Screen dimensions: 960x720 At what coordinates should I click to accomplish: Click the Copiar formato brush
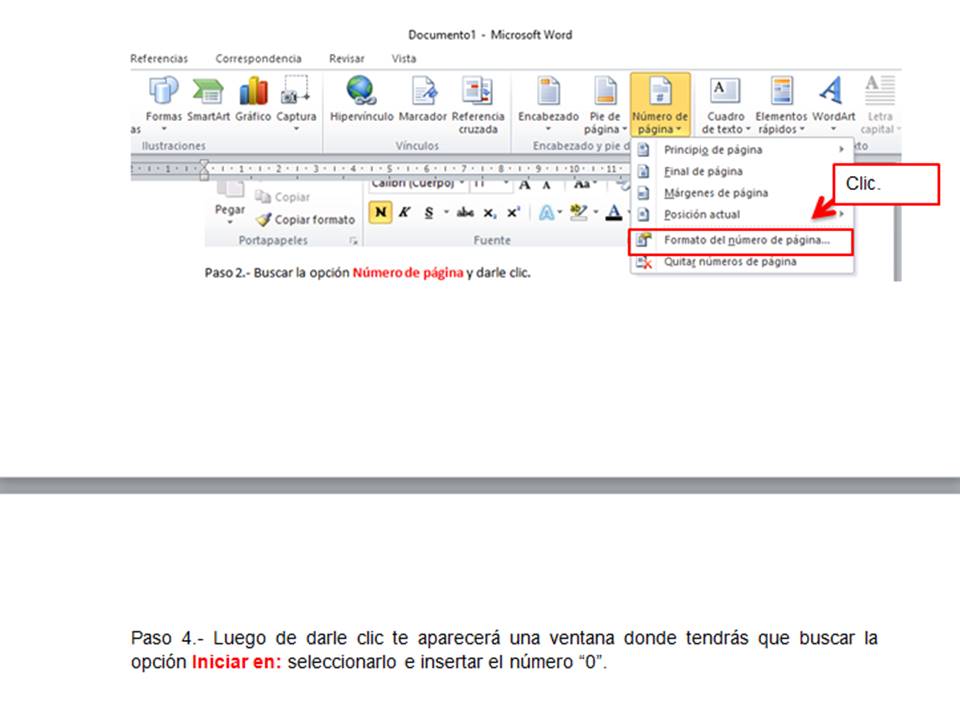click(x=263, y=219)
